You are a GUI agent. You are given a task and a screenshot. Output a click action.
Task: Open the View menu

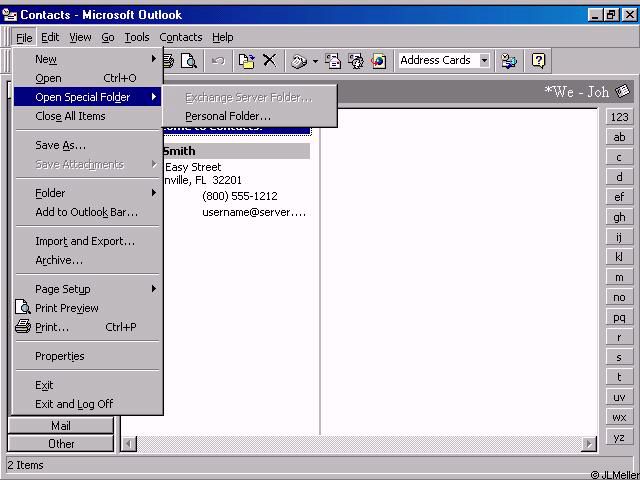[80, 37]
